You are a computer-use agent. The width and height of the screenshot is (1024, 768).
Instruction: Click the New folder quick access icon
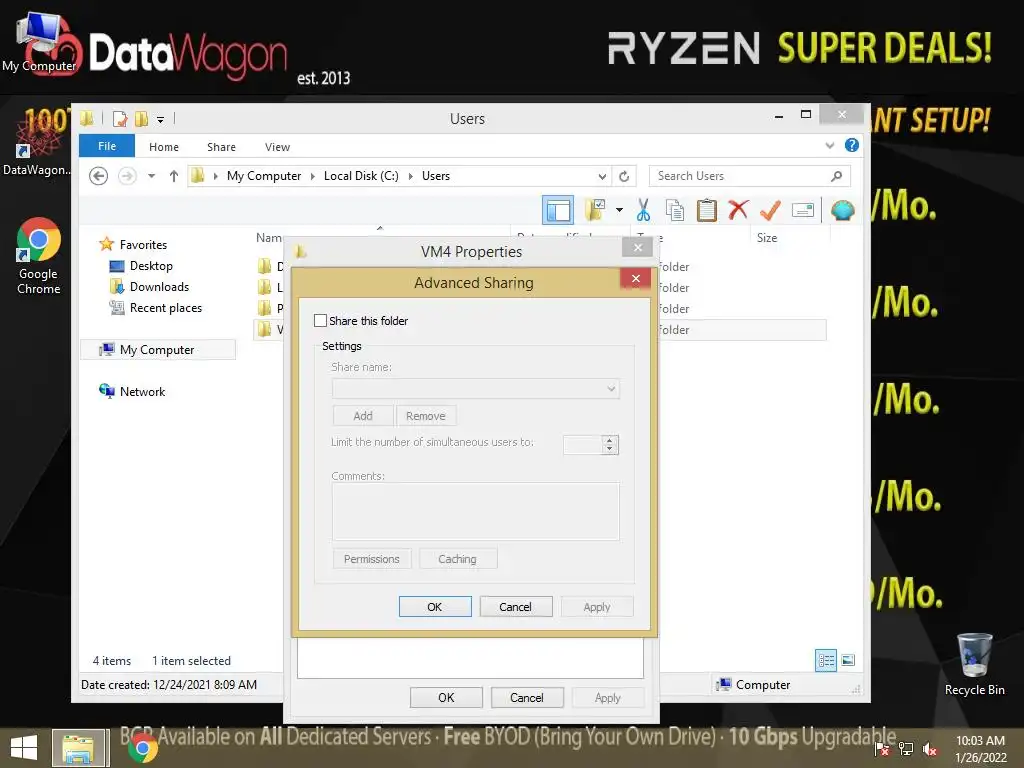point(142,119)
